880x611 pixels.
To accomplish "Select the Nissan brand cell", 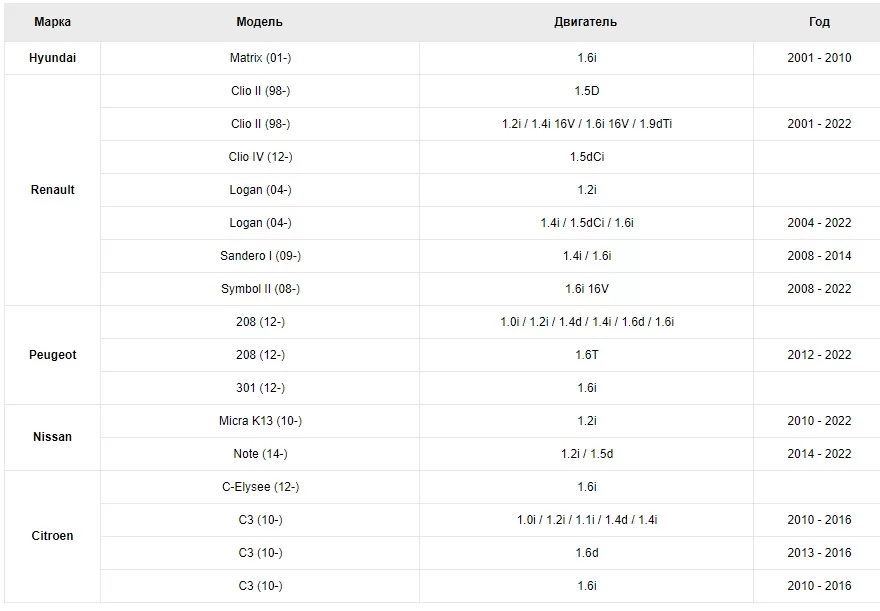I will 52,437.
